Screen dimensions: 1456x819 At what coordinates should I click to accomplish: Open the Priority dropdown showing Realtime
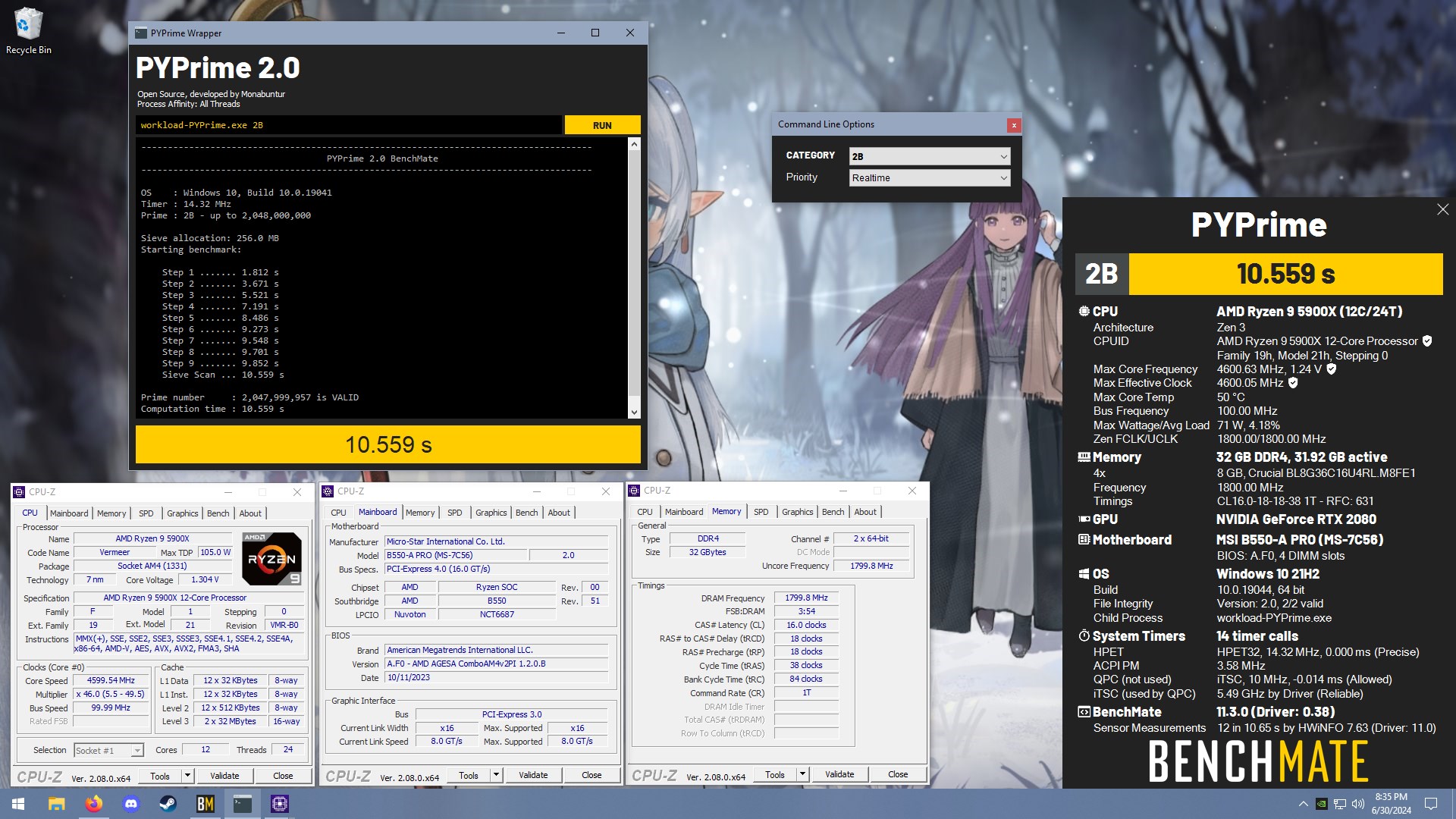click(x=930, y=177)
